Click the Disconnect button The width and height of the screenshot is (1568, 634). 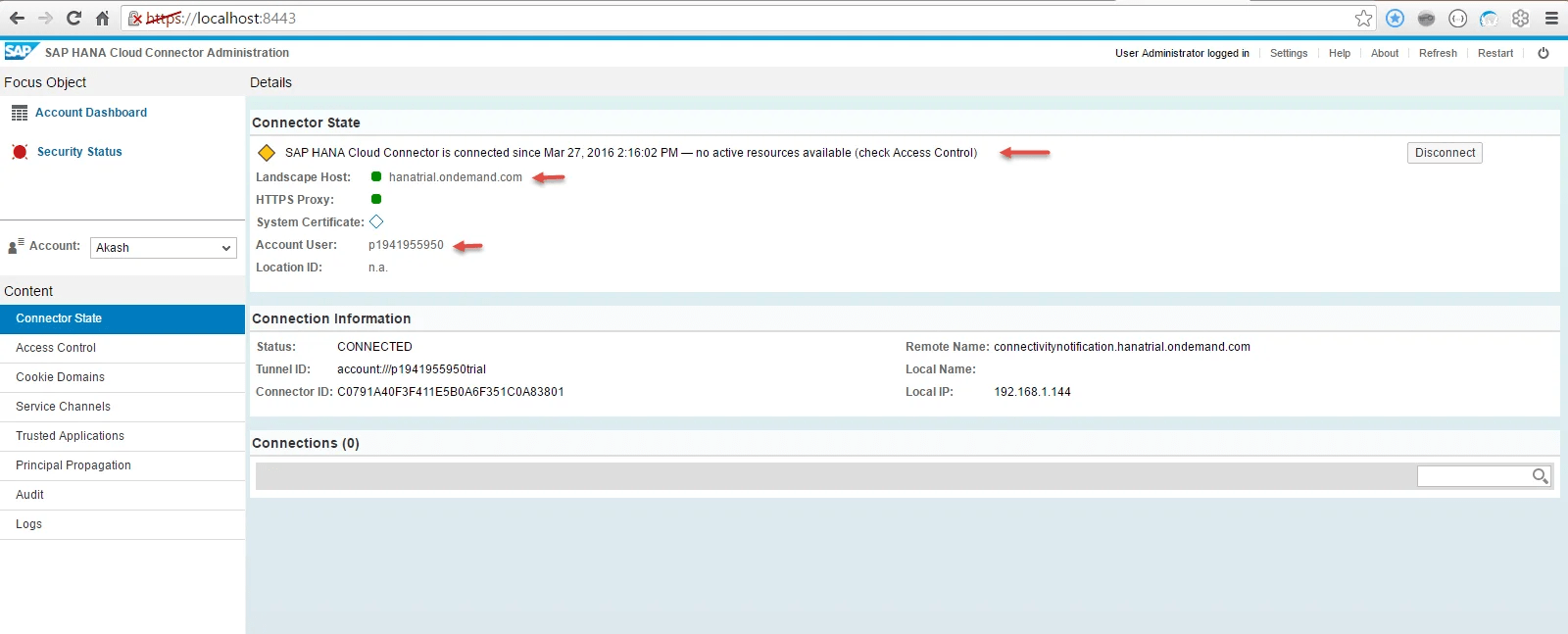coord(1445,153)
